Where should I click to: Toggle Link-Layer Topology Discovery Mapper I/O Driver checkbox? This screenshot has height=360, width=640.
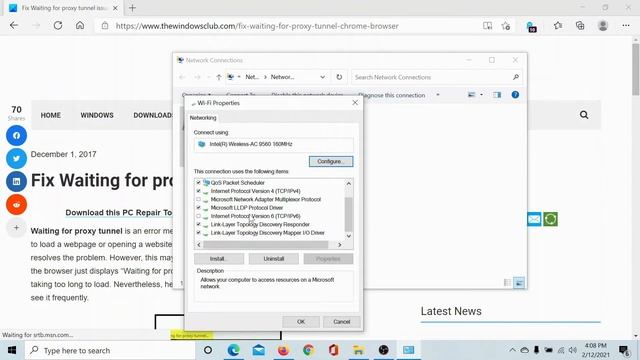[x=198, y=233]
